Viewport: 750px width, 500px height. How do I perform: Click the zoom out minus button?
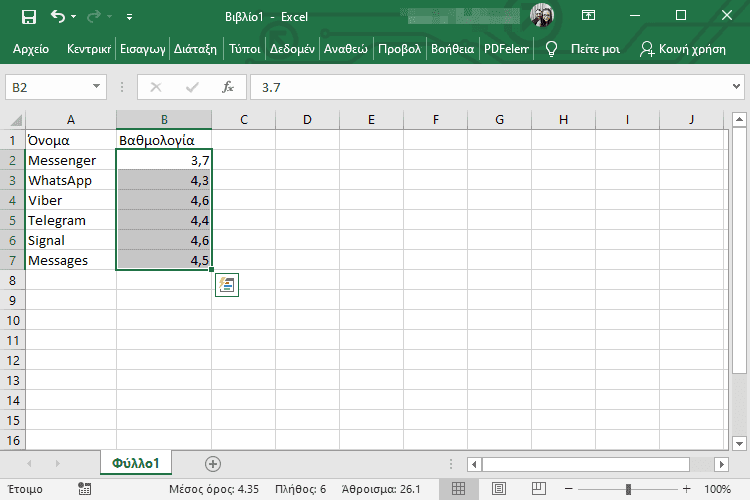pyautogui.click(x=569, y=489)
